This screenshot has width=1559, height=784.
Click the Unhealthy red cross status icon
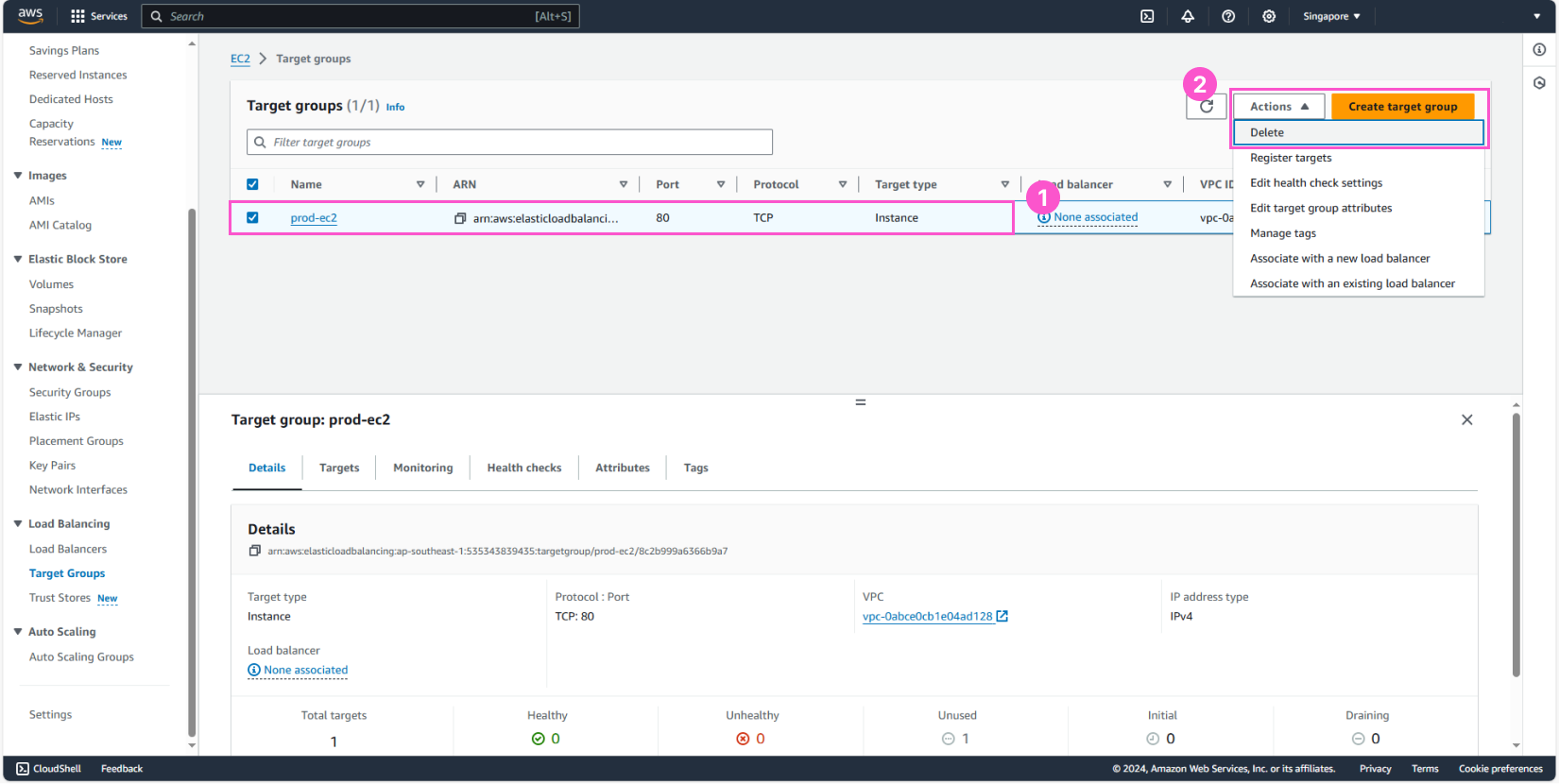743,739
